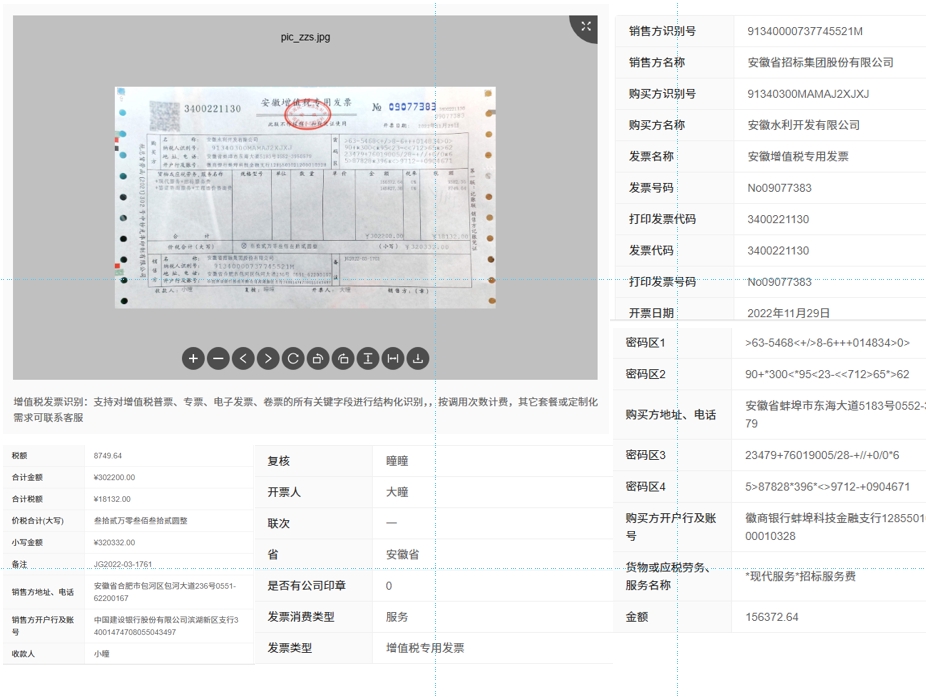
Task: Select invoice name 安徽增值税专用发票
Action: pos(798,157)
